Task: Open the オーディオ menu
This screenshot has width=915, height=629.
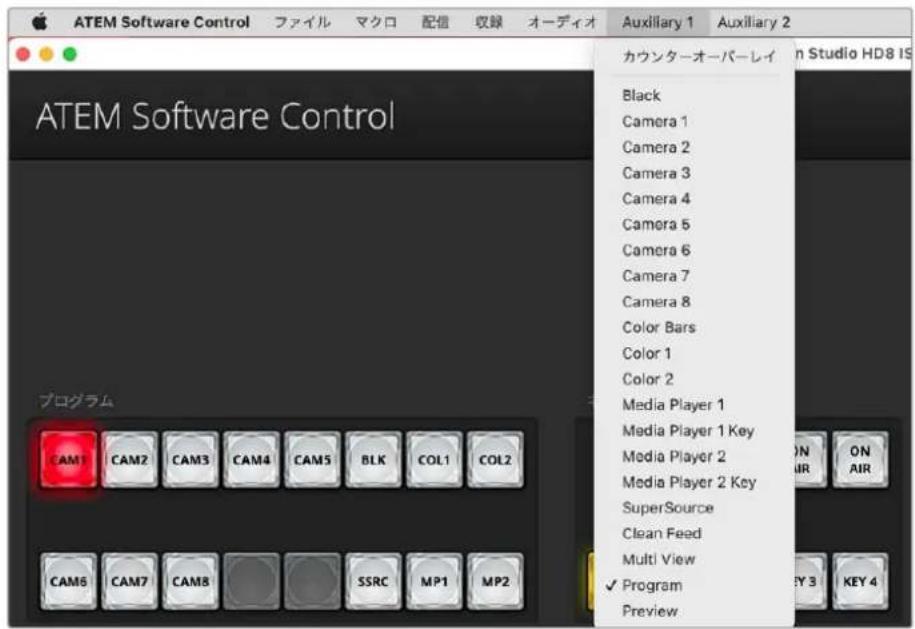Action: coord(563,22)
